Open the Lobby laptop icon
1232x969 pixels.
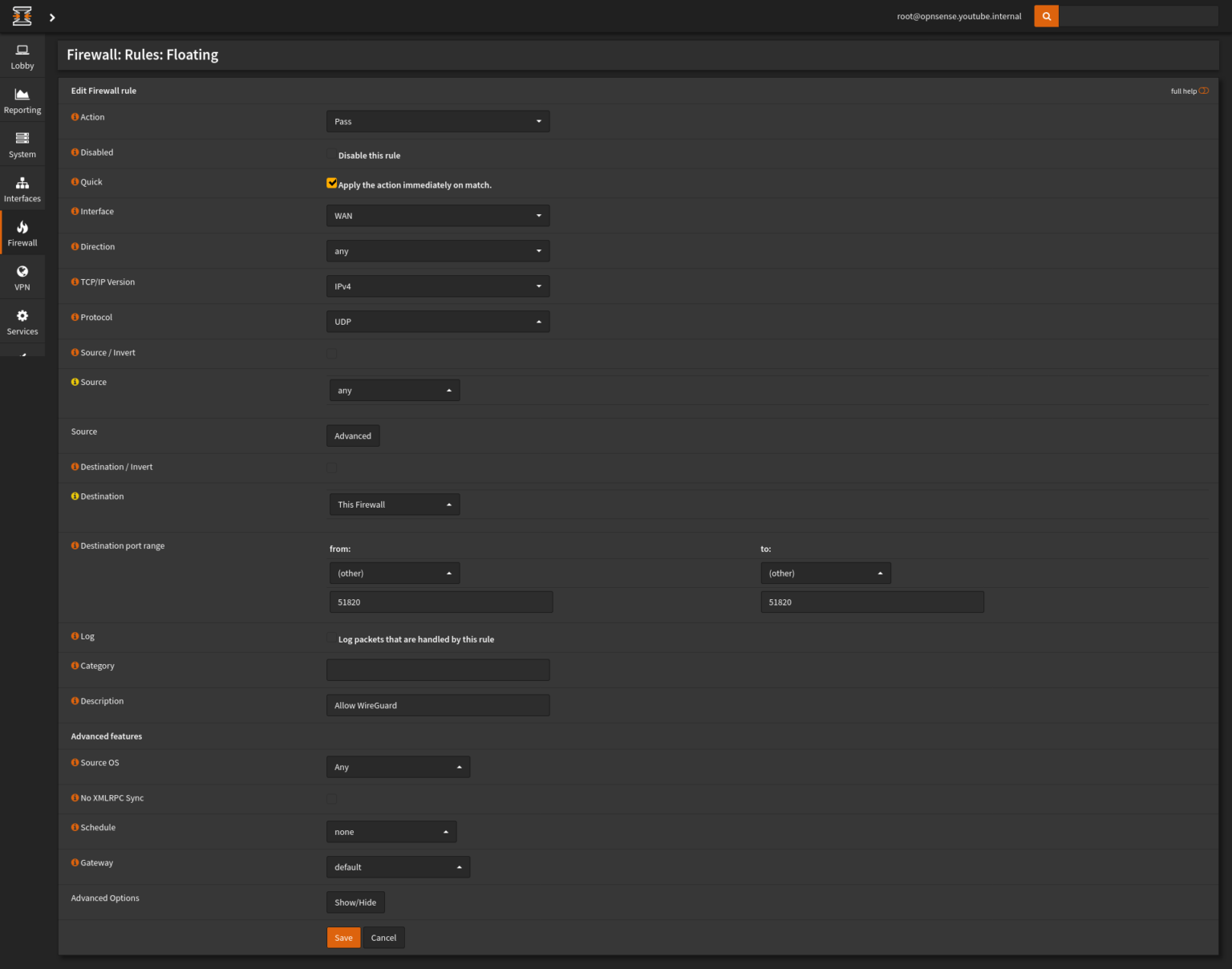pyautogui.click(x=22, y=51)
